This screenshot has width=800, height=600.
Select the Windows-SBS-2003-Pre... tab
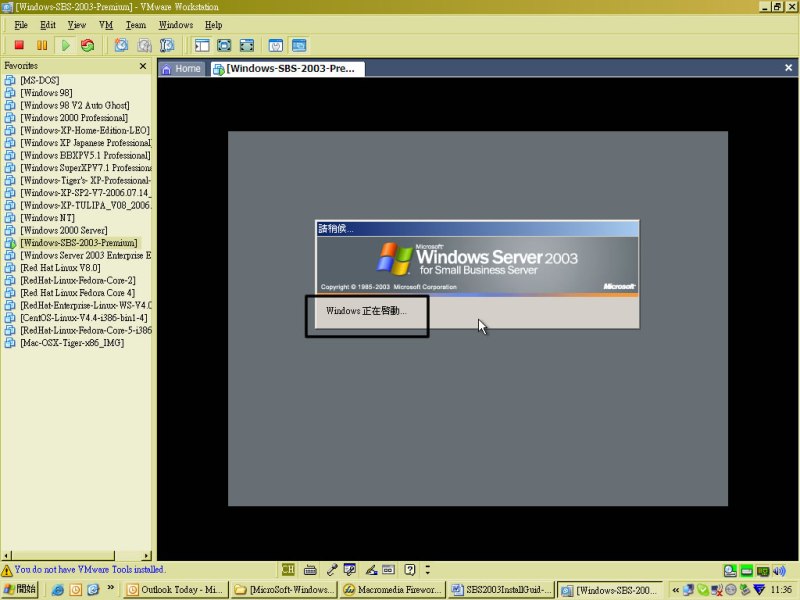point(288,69)
